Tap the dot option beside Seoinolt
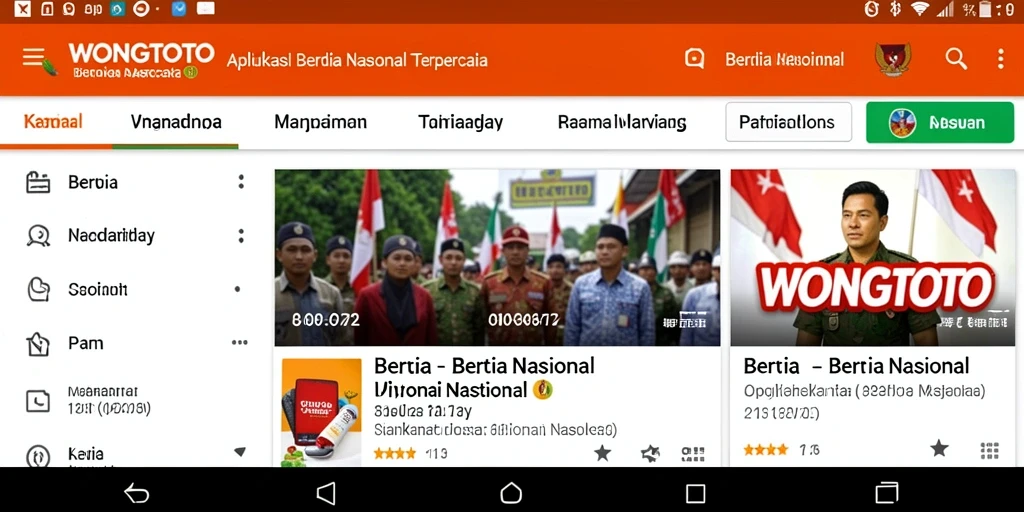The height and width of the screenshot is (512, 1024). [237, 289]
